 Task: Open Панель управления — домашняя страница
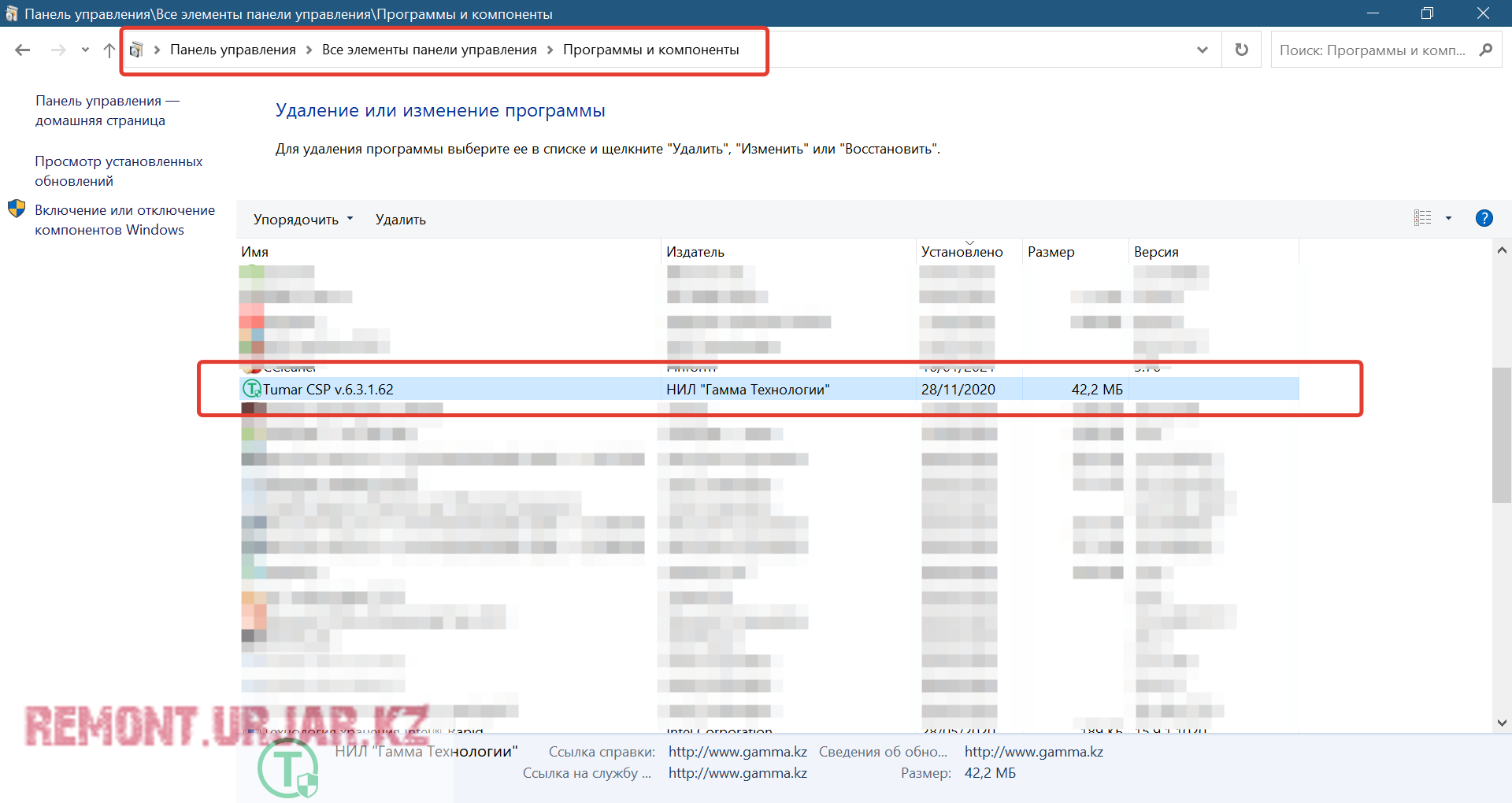click(x=108, y=110)
